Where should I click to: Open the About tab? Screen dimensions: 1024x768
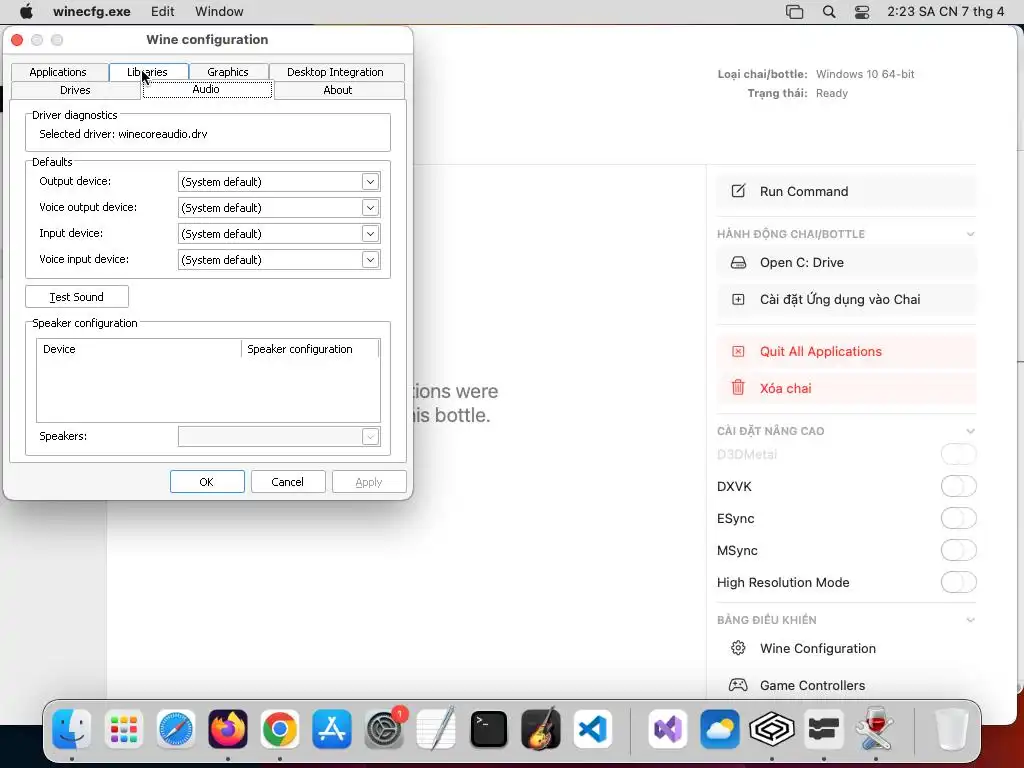(x=338, y=90)
